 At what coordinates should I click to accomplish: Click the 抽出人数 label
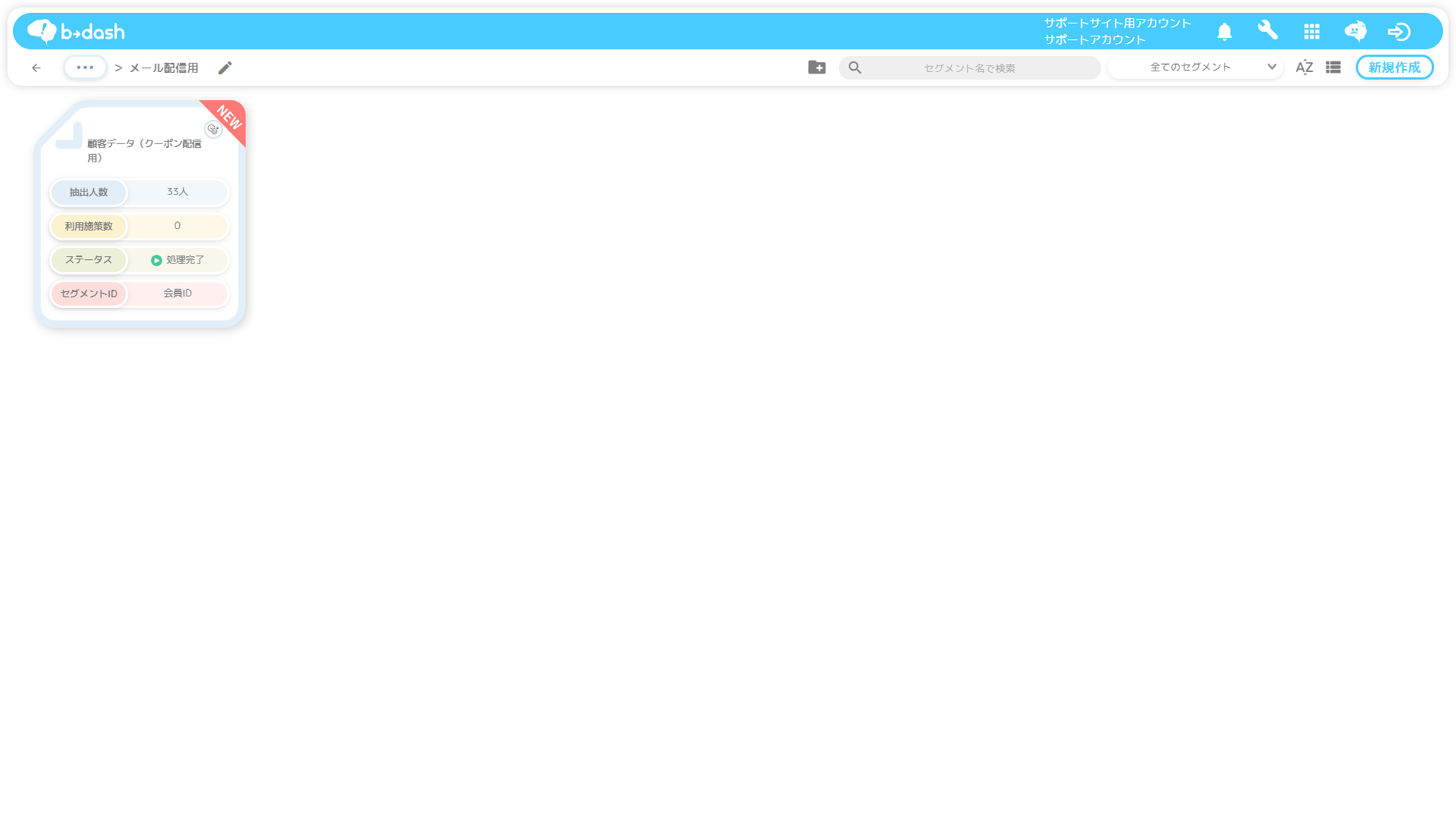pyautogui.click(x=89, y=192)
